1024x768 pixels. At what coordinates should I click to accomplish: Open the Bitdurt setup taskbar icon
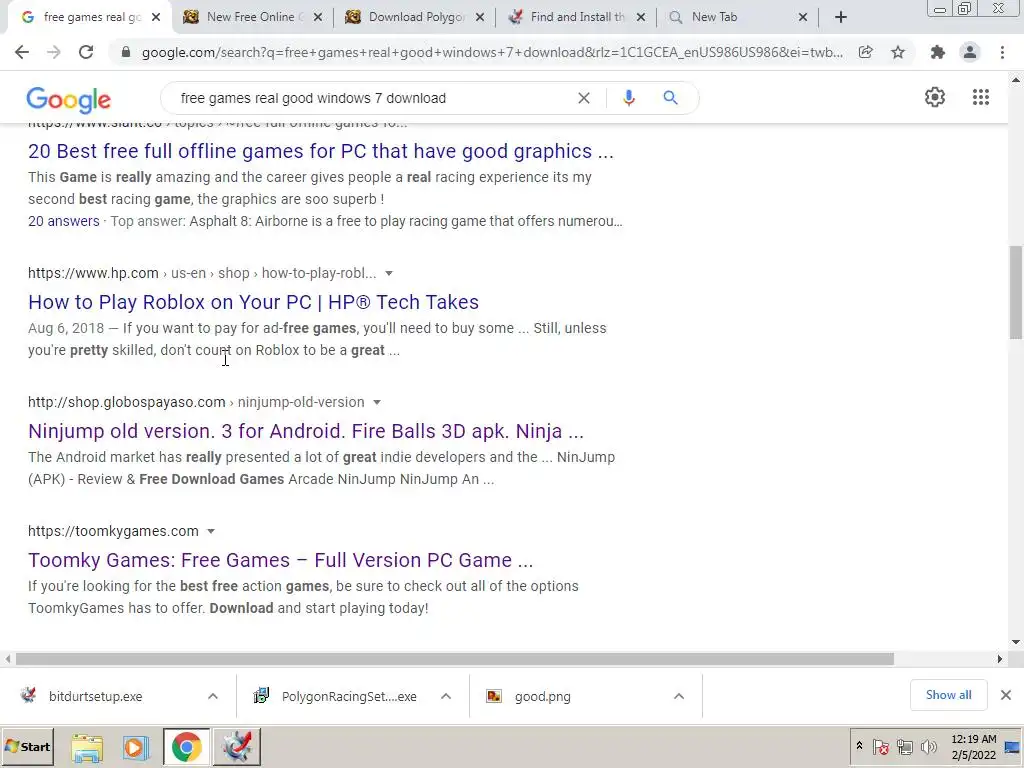click(236, 747)
